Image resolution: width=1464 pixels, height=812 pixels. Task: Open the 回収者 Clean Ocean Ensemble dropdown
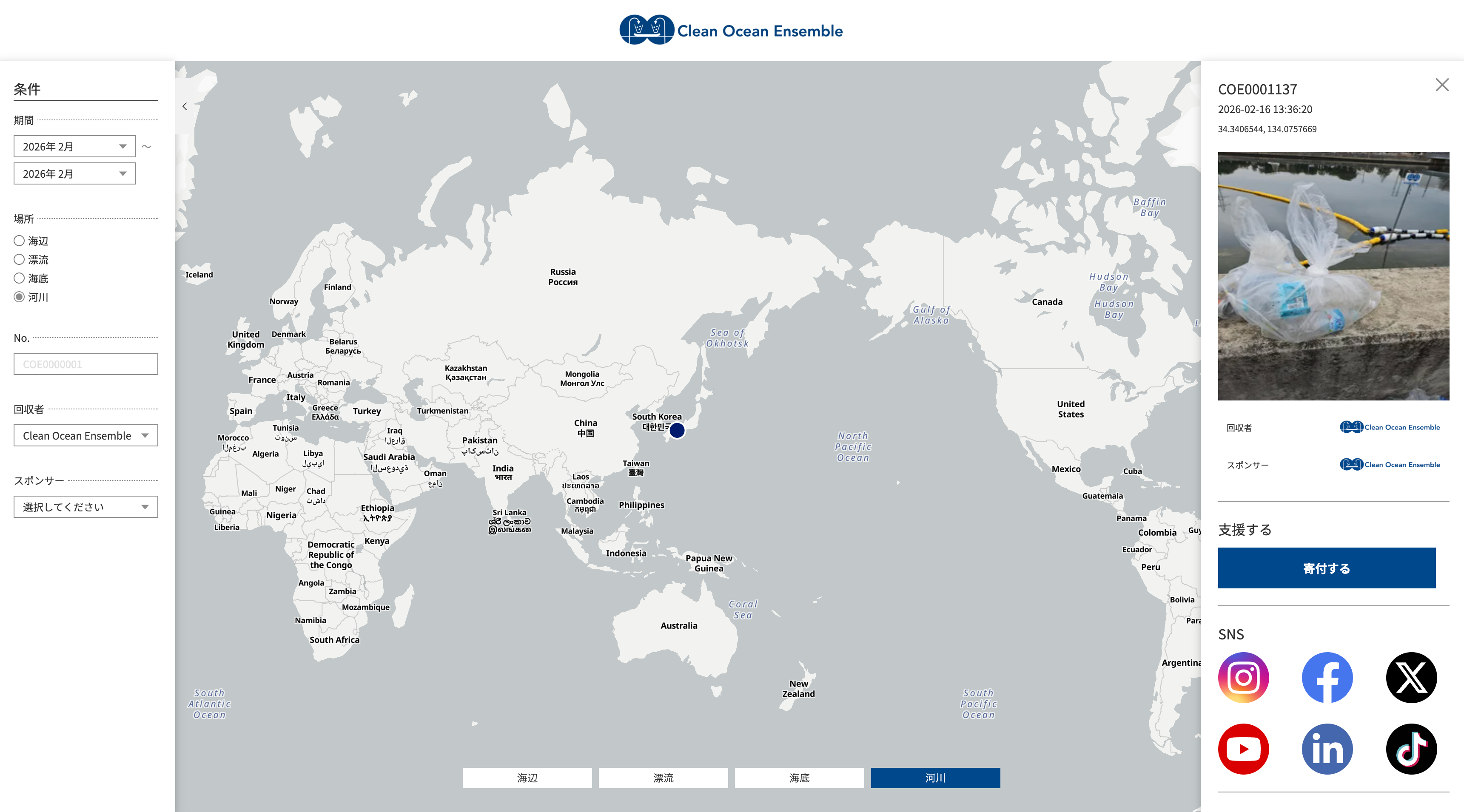pyautogui.click(x=86, y=436)
